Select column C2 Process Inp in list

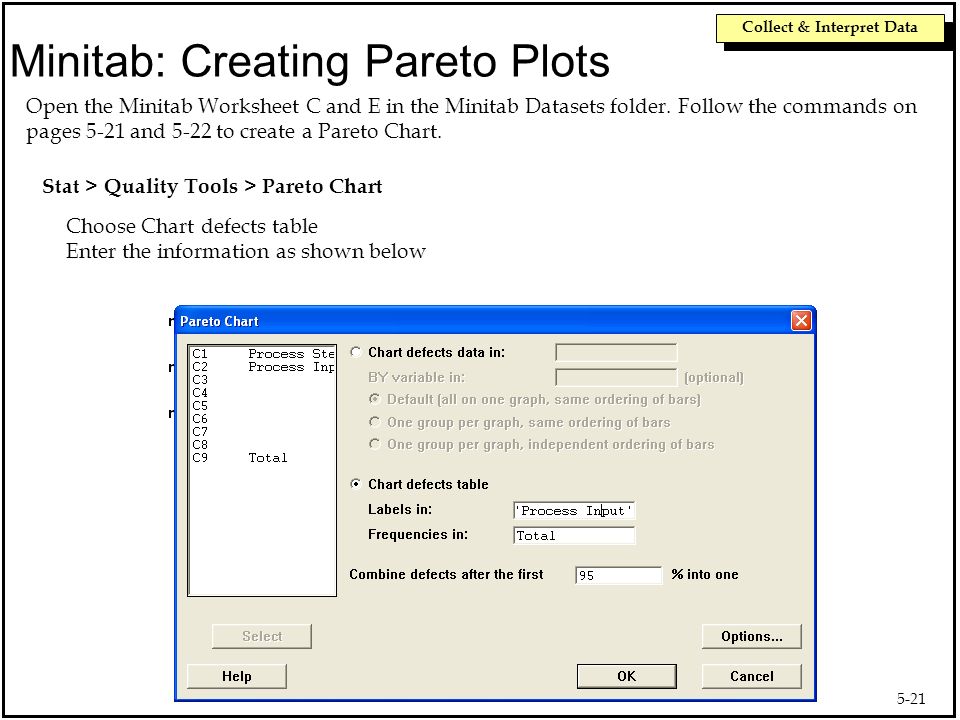(263, 367)
